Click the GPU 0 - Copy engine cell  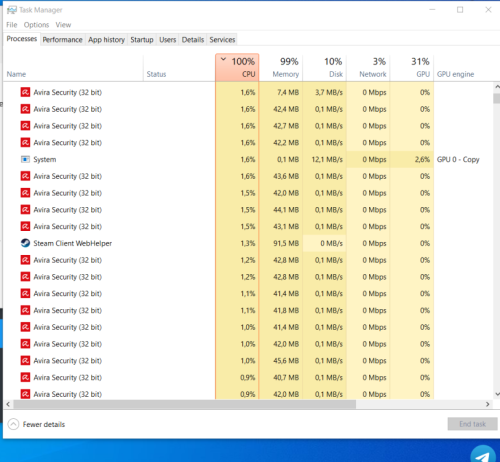pyautogui.click(x=458, y=159)
